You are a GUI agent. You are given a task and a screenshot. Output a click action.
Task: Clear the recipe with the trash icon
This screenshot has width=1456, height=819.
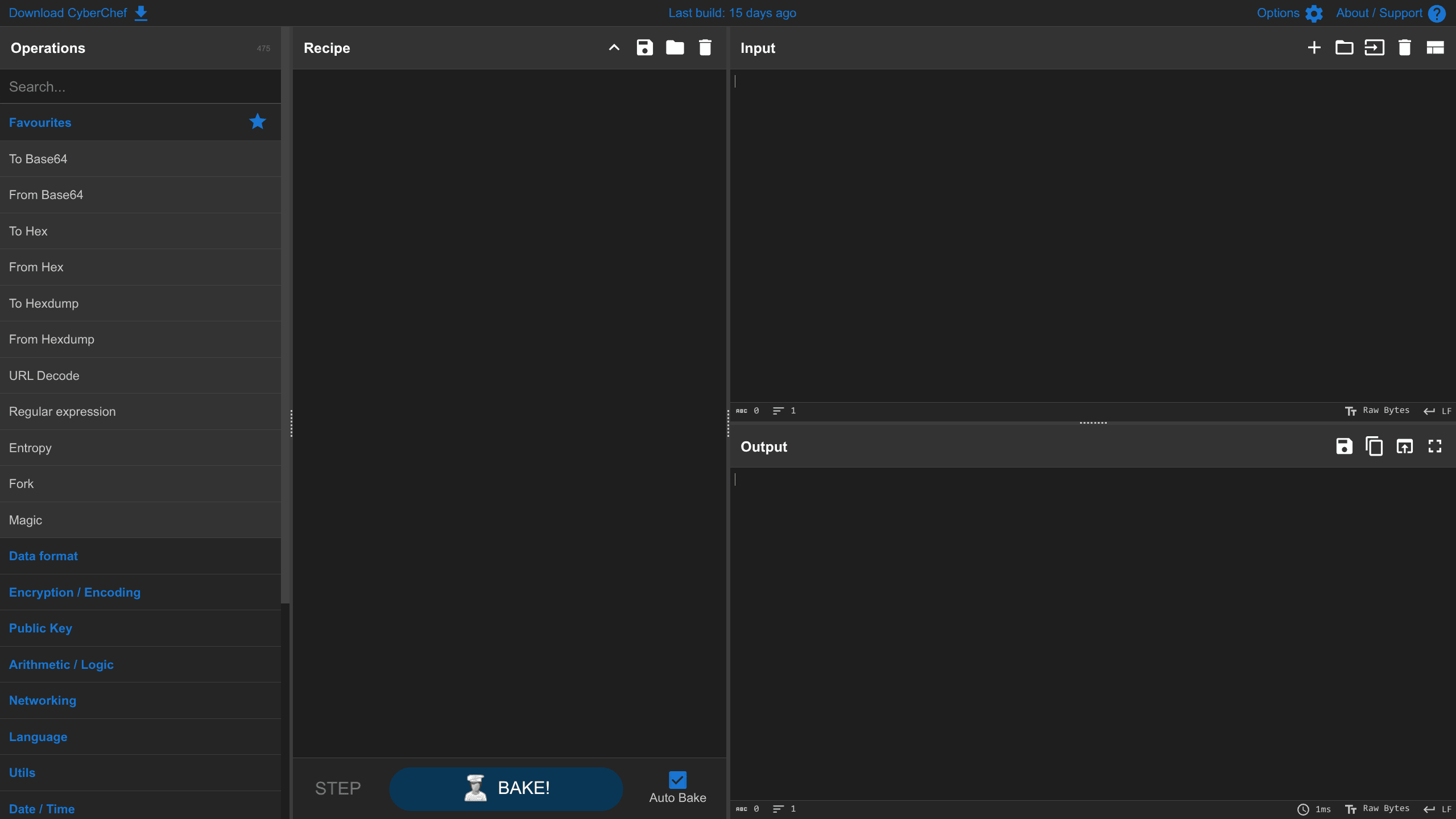point(705,48)
